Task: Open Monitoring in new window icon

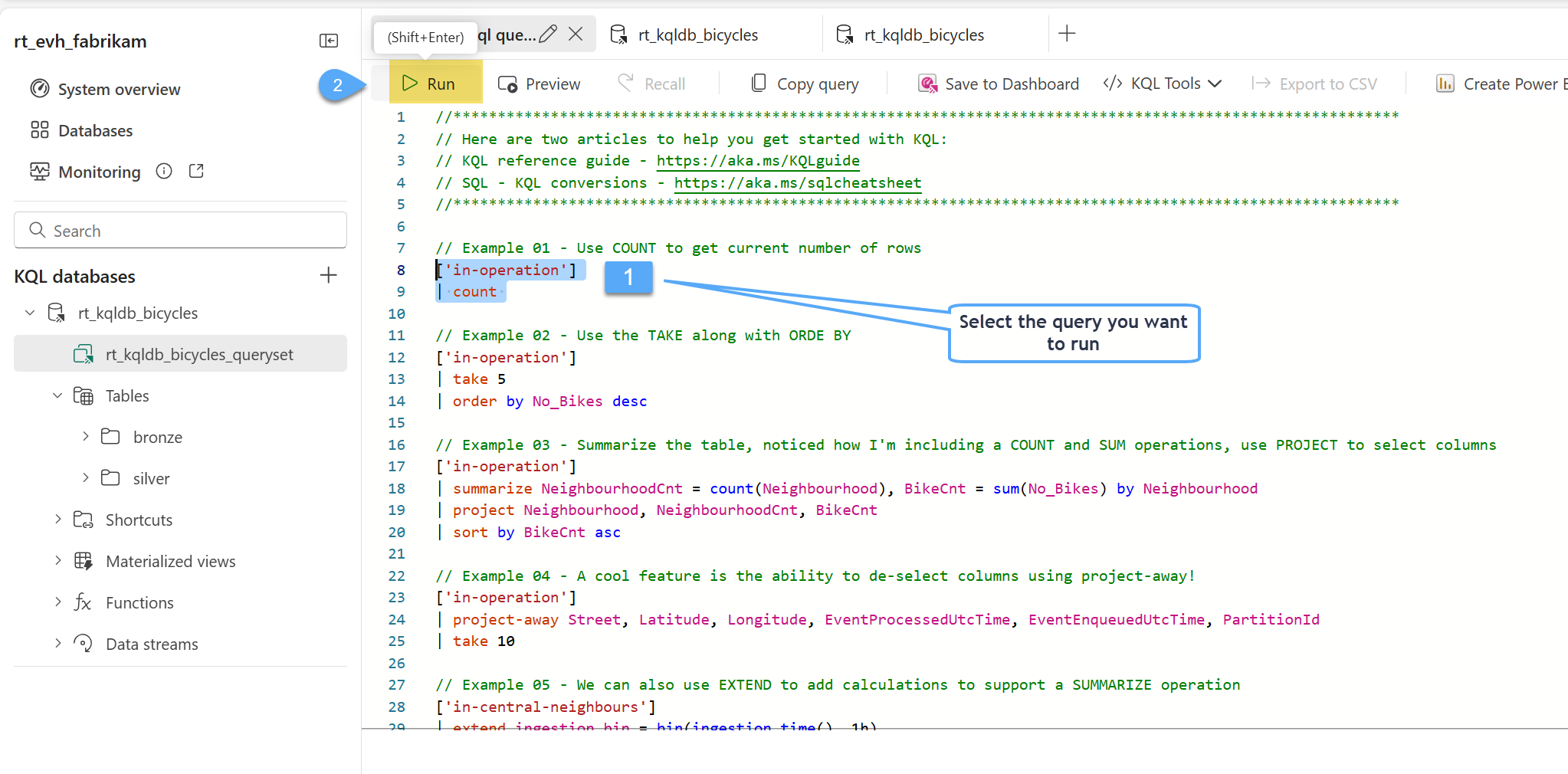Action: click(x=196, y=171)
